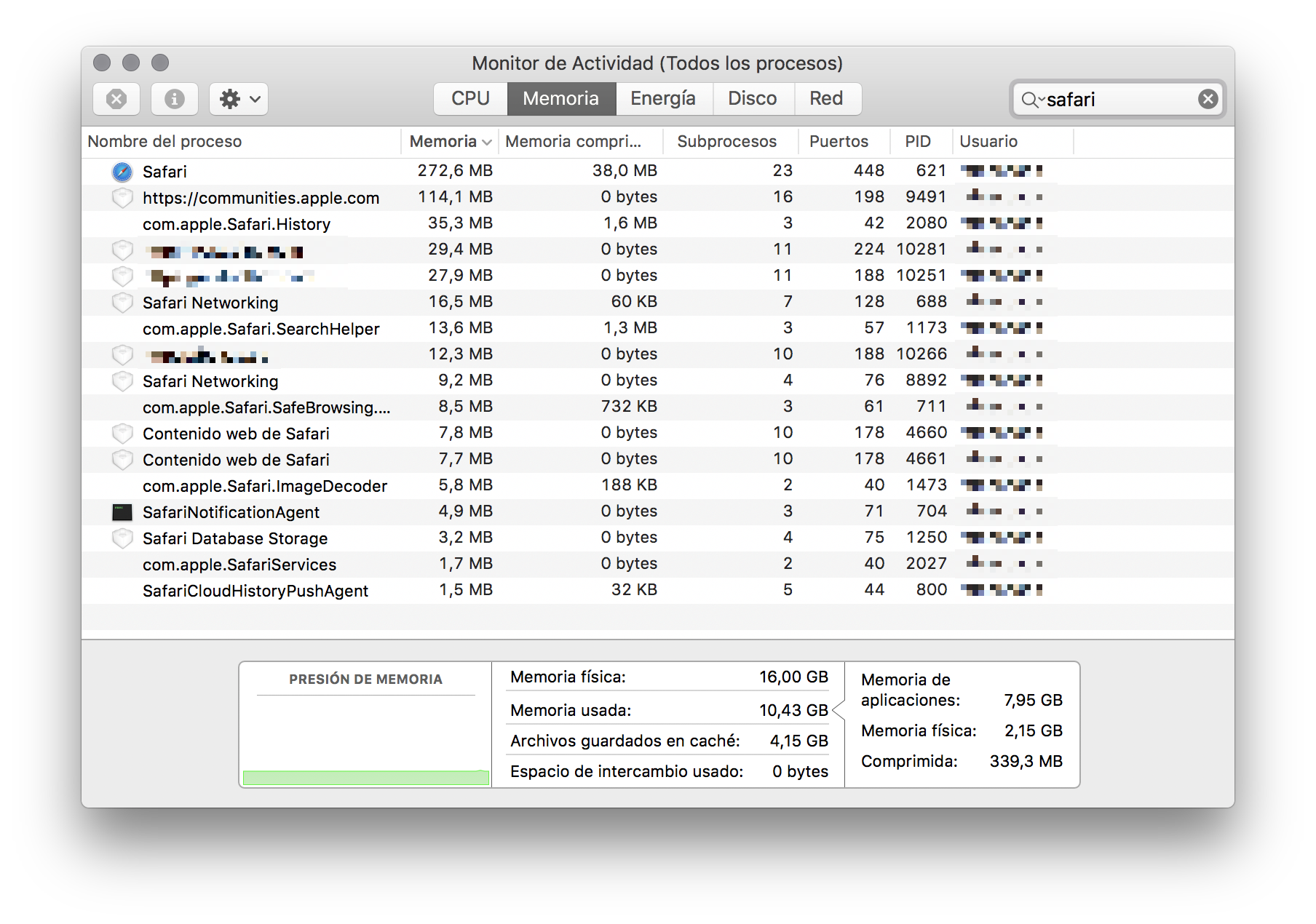Switch to the Energía tab
Viewport: 1316px width, 924px height.
tap(662, 99)
